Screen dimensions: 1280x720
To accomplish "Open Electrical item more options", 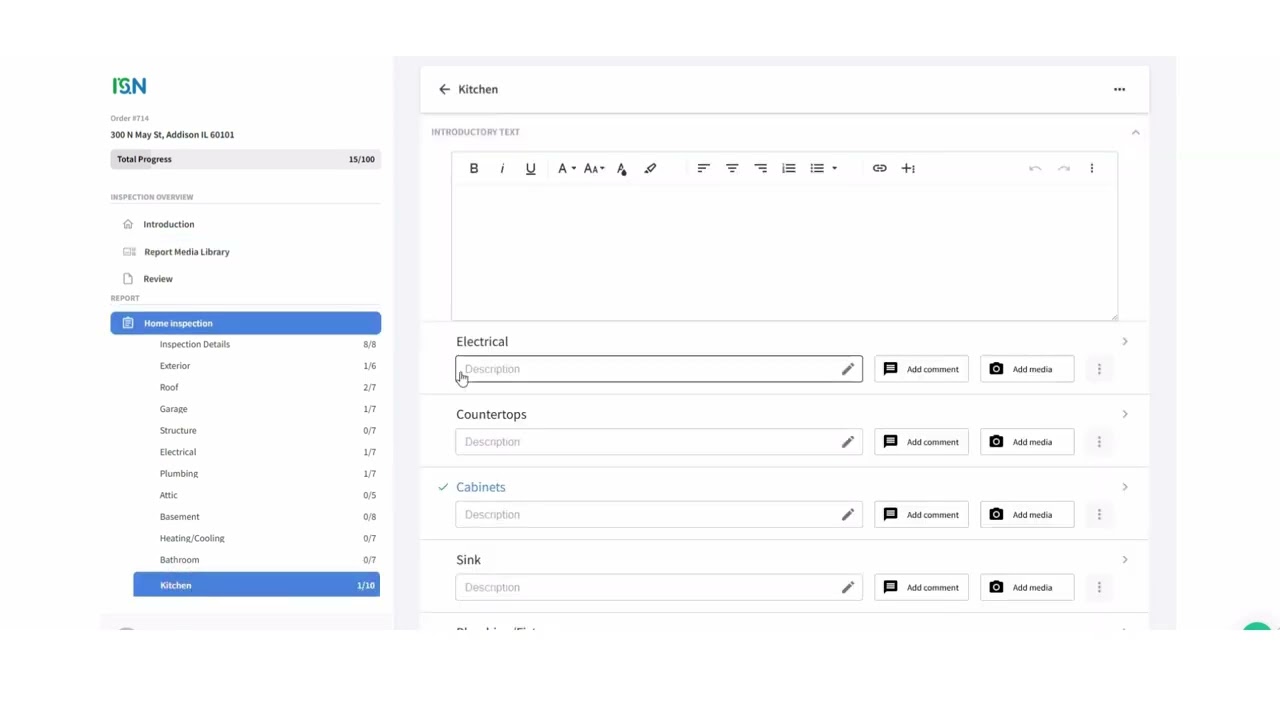I will click(x=1099, y=369).
